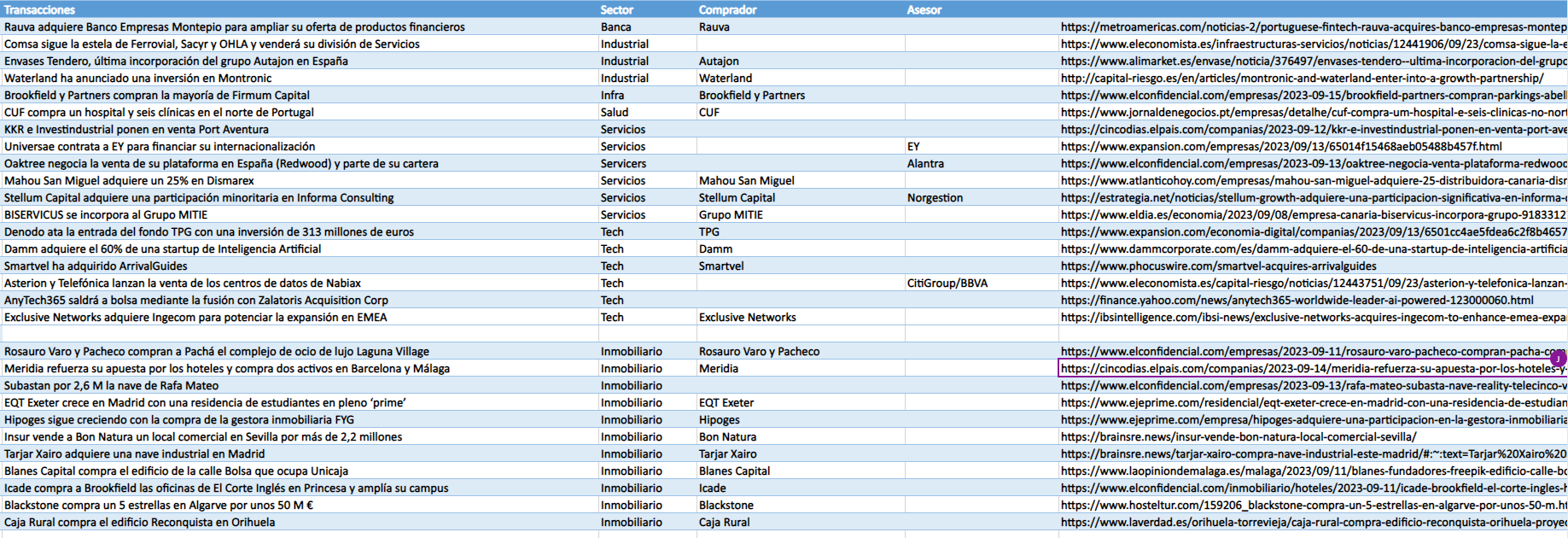Open the highlighted cincodias Meridia link cell
The image size is (1568, 538).
point(1313,368)
